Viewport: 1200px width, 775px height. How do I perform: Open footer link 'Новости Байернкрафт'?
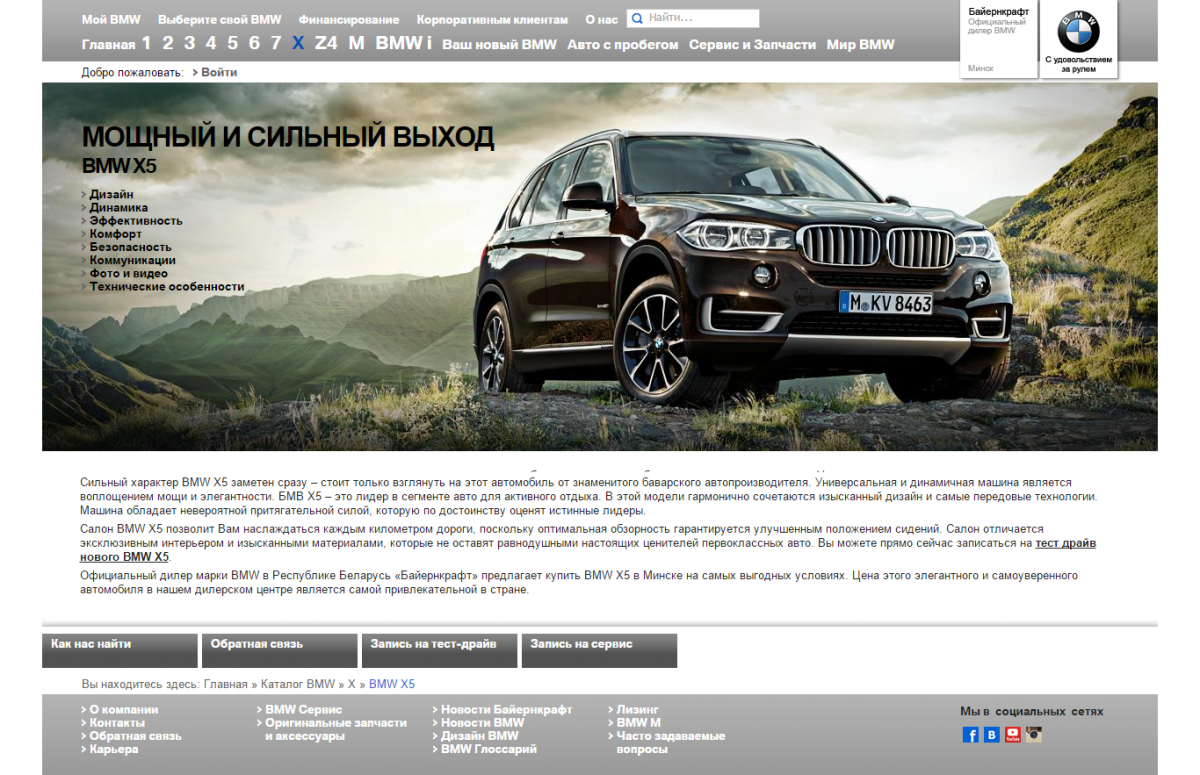506,709
